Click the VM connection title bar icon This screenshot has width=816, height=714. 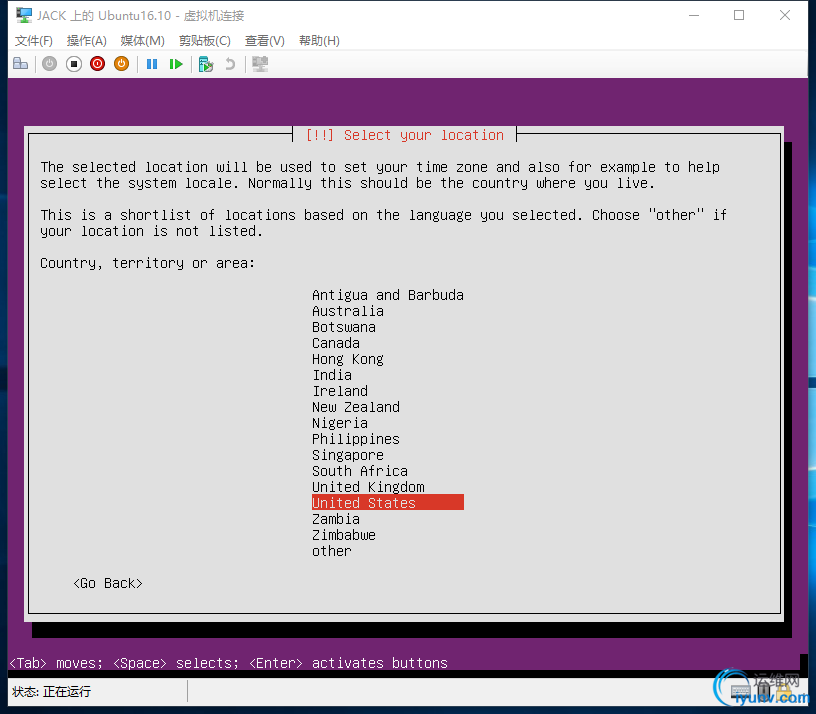point(23,16)
